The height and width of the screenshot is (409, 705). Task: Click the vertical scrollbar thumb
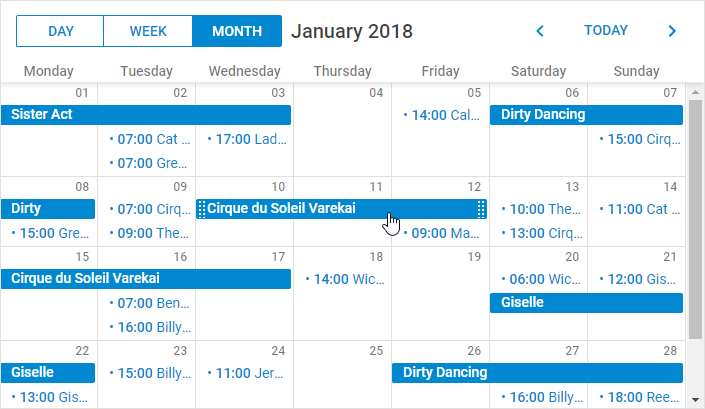coord(696,220)
